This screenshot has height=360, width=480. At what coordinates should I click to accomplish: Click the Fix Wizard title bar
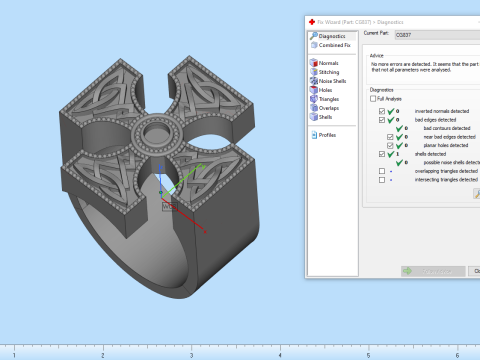[x=392, y=22]
